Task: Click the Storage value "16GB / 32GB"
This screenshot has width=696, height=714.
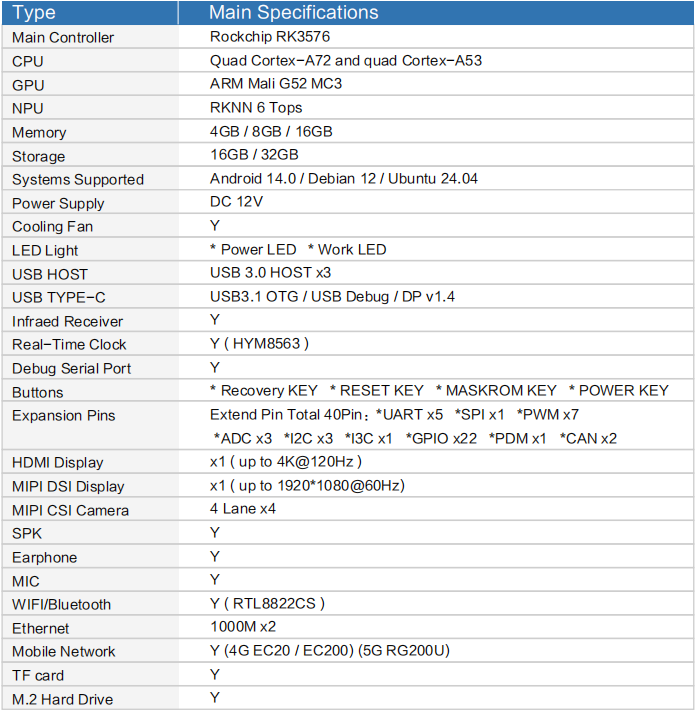Action: pos(254,155)
